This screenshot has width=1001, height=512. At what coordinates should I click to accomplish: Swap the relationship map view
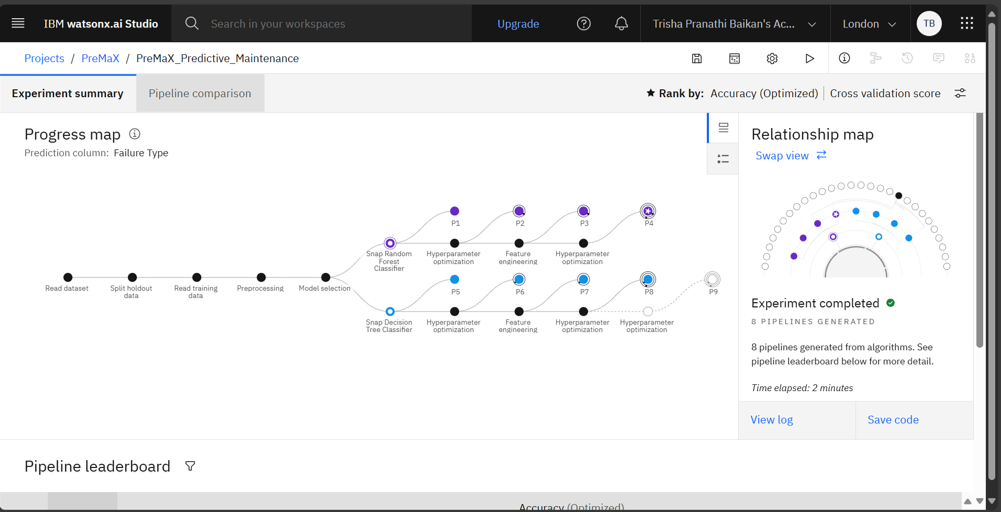click(790, 156)
